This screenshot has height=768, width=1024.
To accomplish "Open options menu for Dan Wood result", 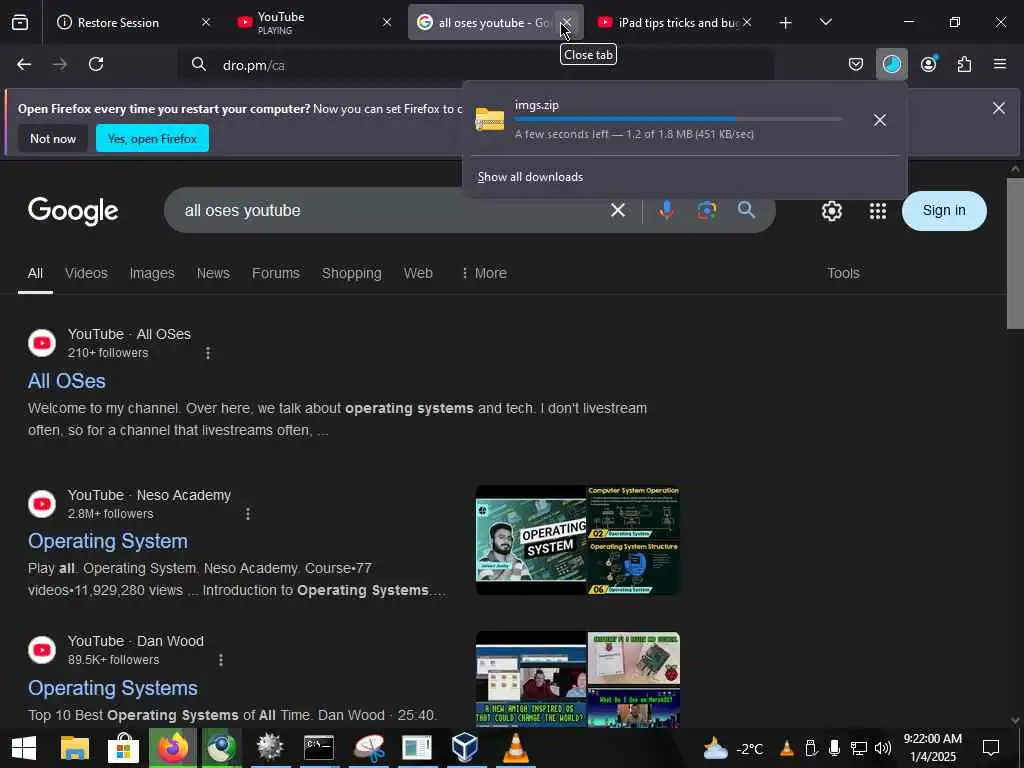I will (x=221, y=660).
